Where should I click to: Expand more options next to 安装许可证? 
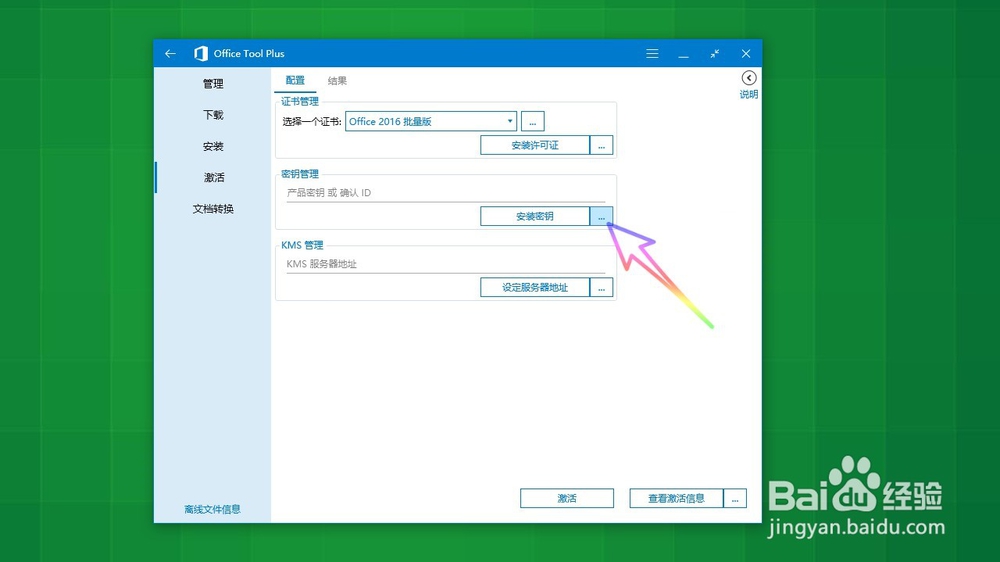pos(601,145)
